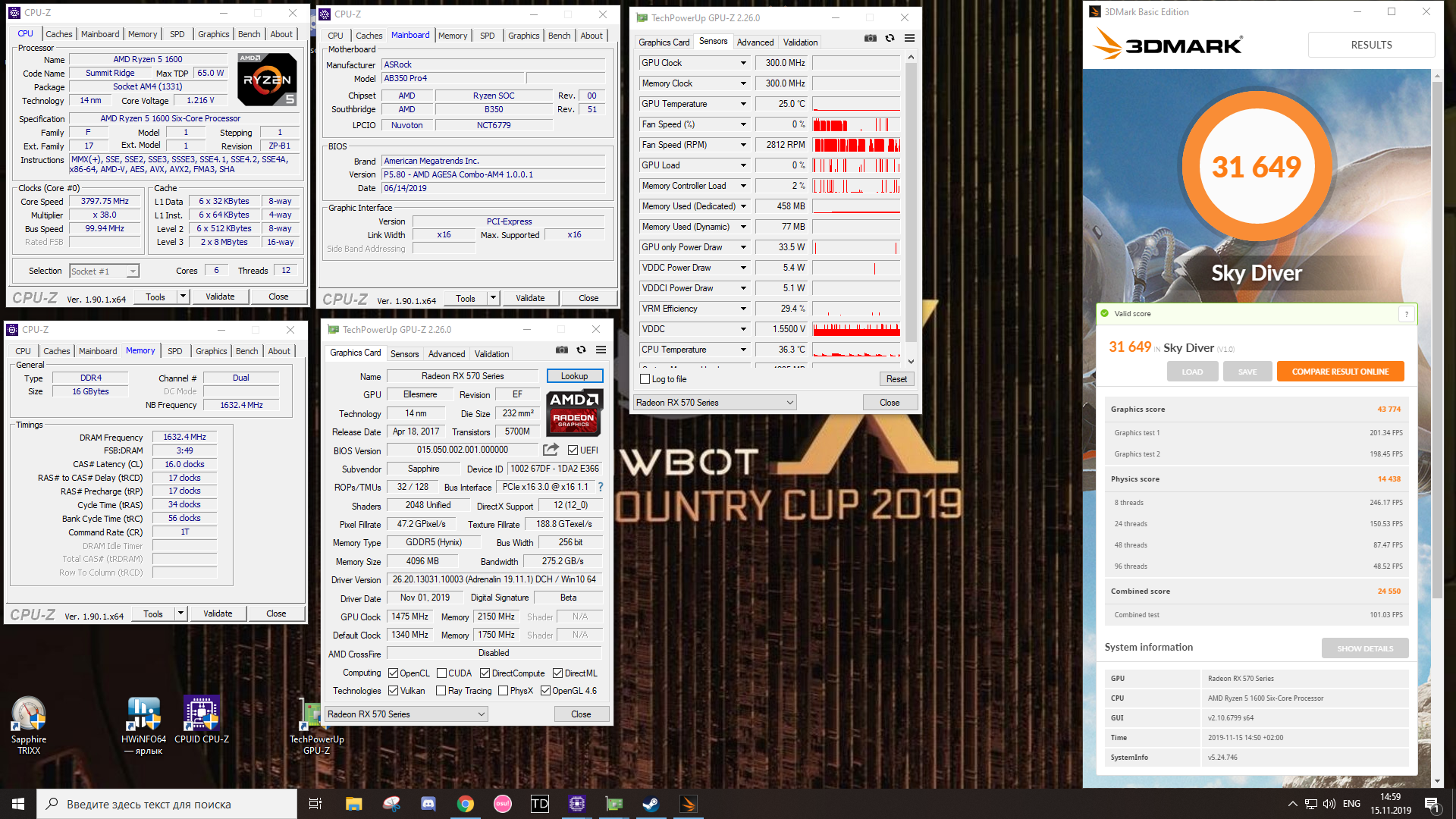This screenshot has width=1456, height=819.
Task: Click the GPU-Z Sensors refresh icon
Action: (890, 39)
